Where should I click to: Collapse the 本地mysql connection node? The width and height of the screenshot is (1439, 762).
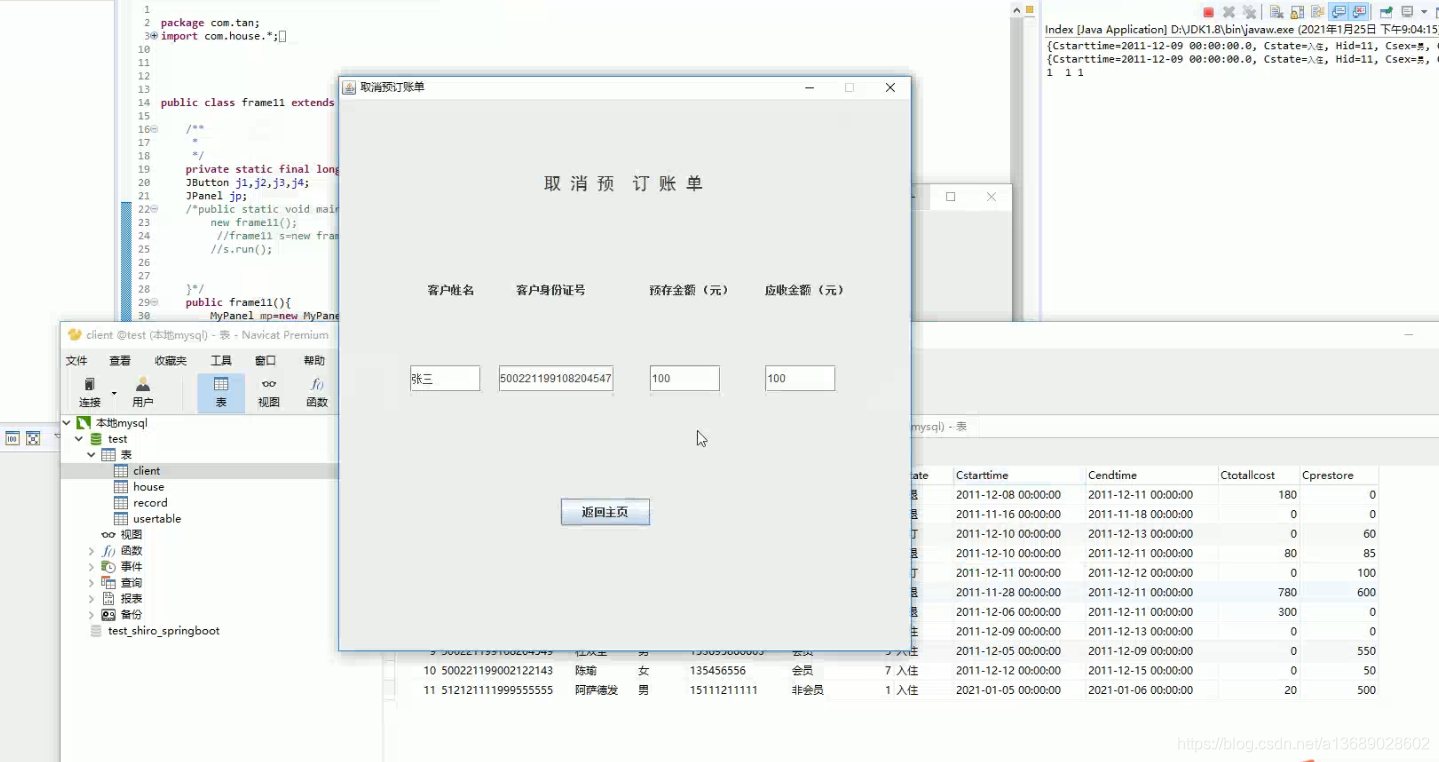67,423
